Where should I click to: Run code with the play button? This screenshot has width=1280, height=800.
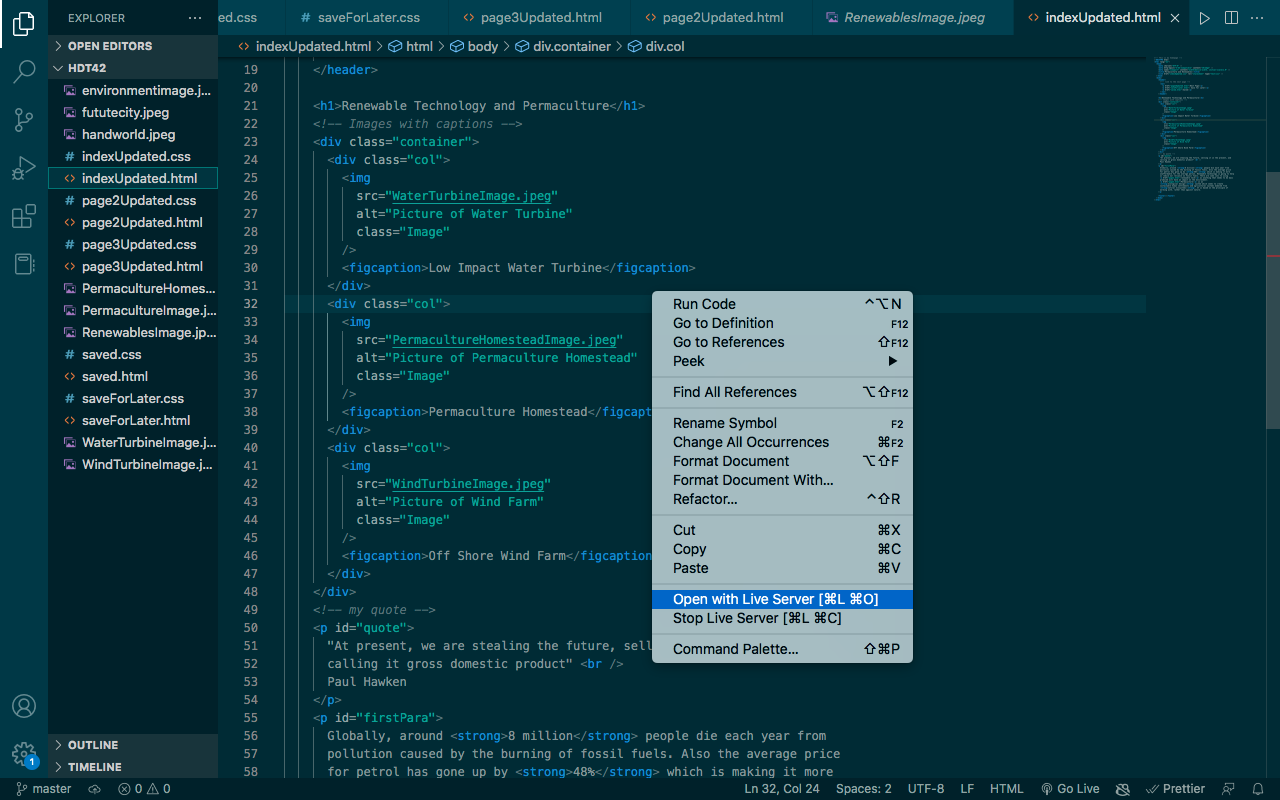[1204, 17]
